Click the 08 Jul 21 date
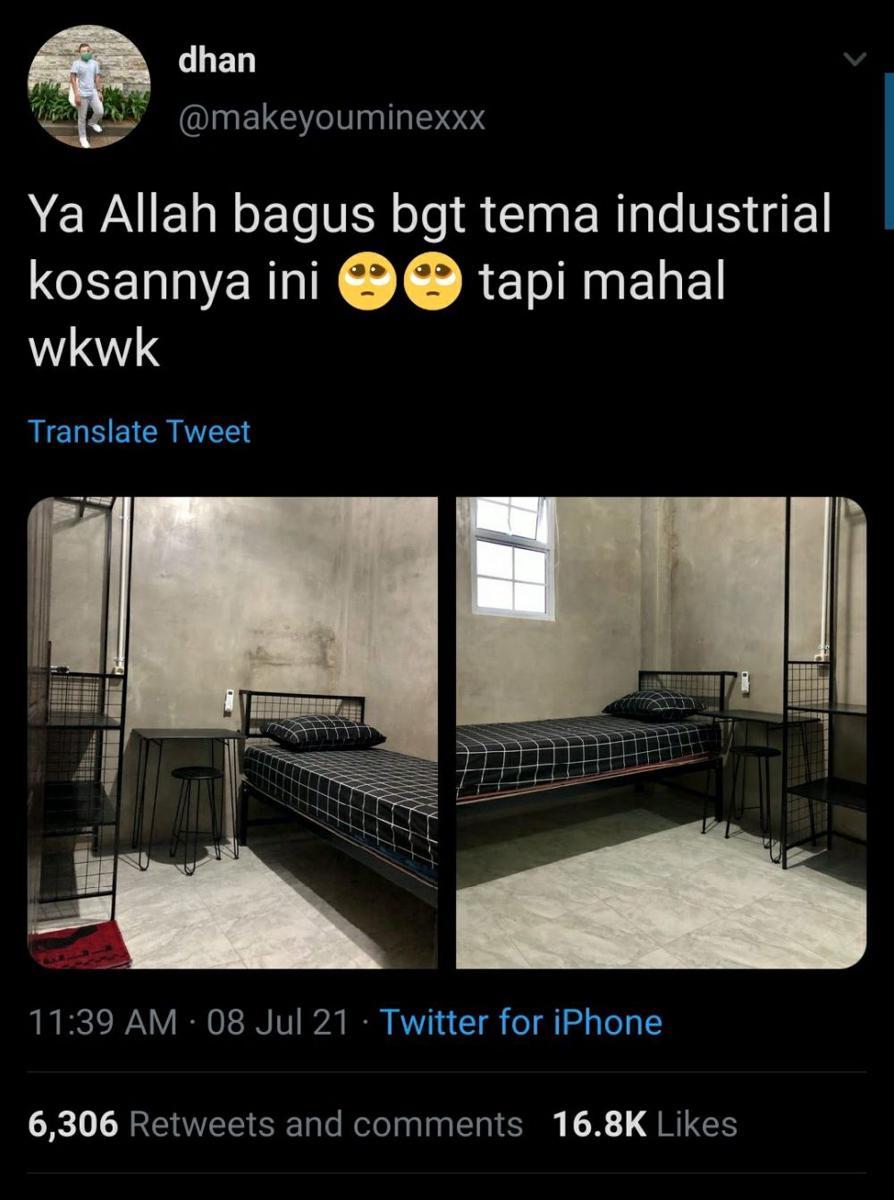This screenshot has height=1200, width=894. click(278, 1023)
